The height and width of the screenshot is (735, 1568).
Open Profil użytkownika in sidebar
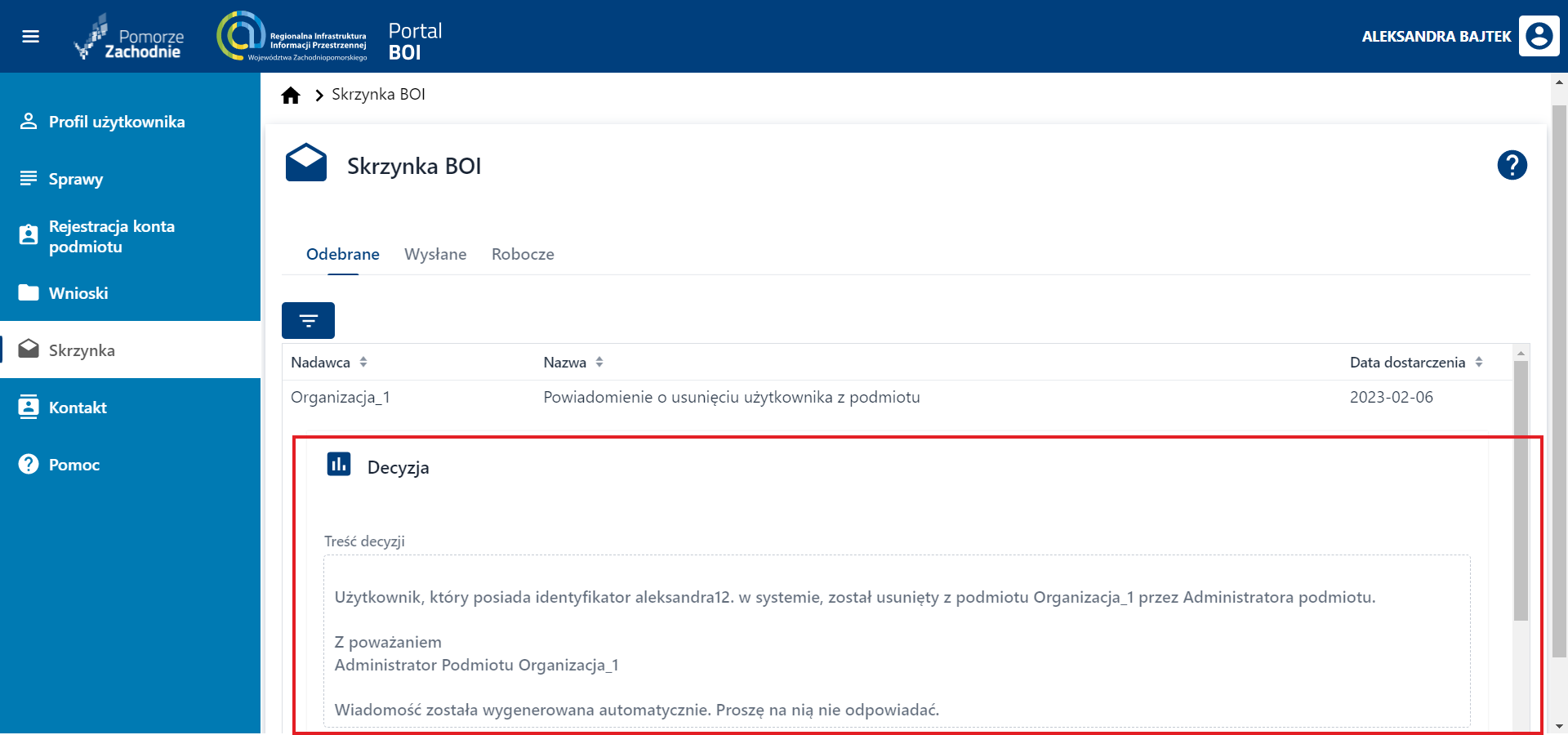tap(117, 122)
